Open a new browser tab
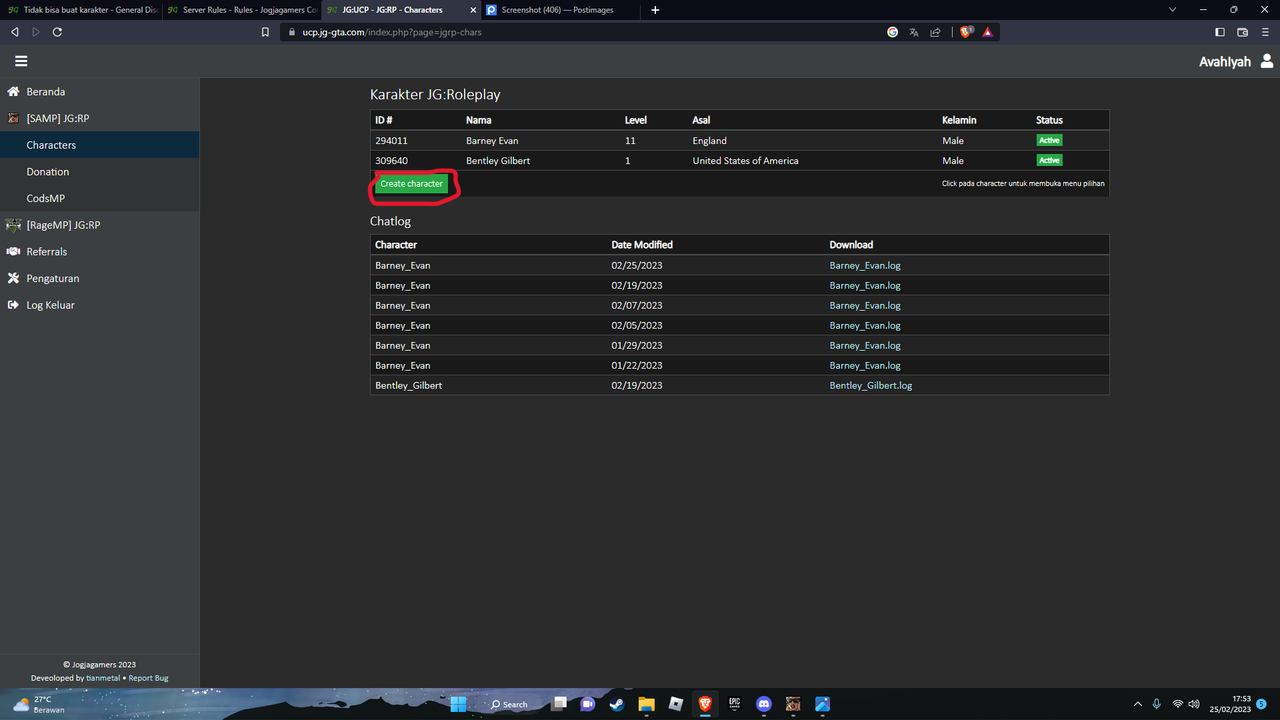1280x720 pixels. click(655, 10)
